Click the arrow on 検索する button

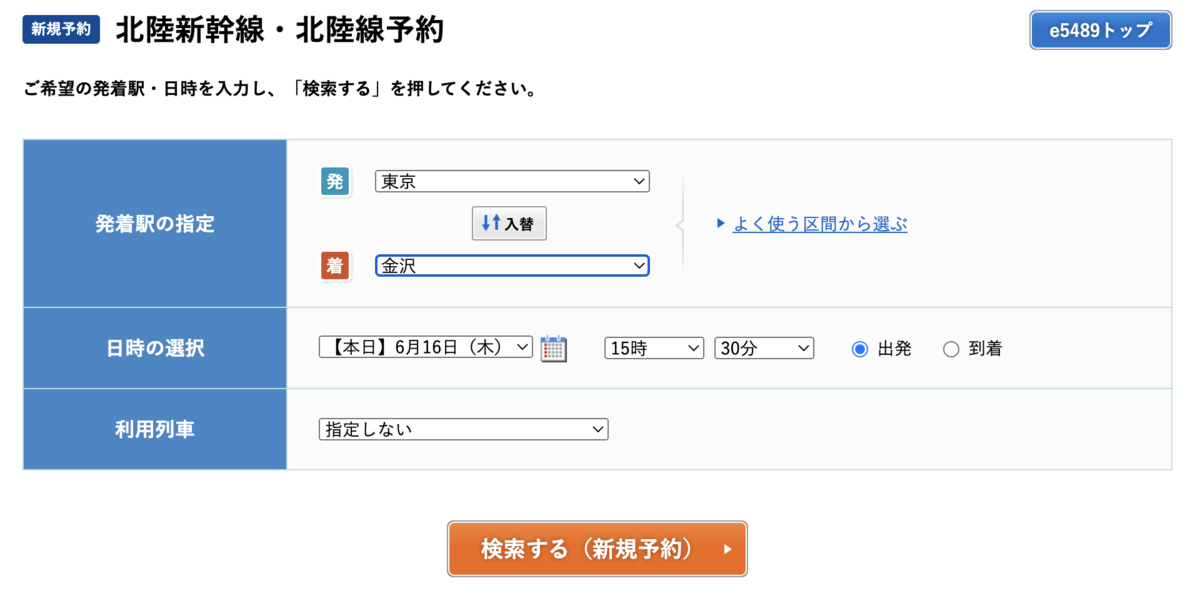(x=727, y=549)
